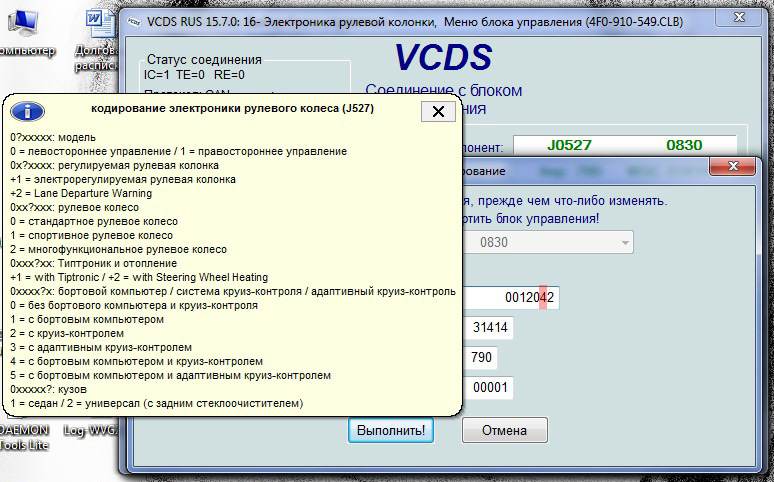The image size is (774, 482).
Task: Click tooltip line '0xx?xxx: рулевое колесо'
Action: (x=75, y=207)
